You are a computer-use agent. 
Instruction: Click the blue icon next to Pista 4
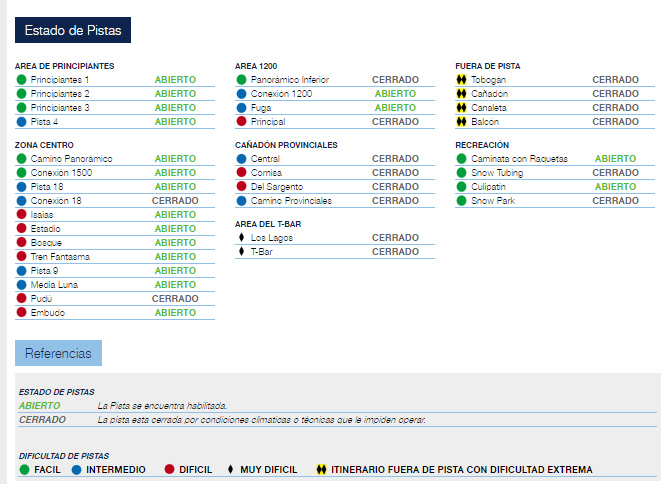coord(21,121)
